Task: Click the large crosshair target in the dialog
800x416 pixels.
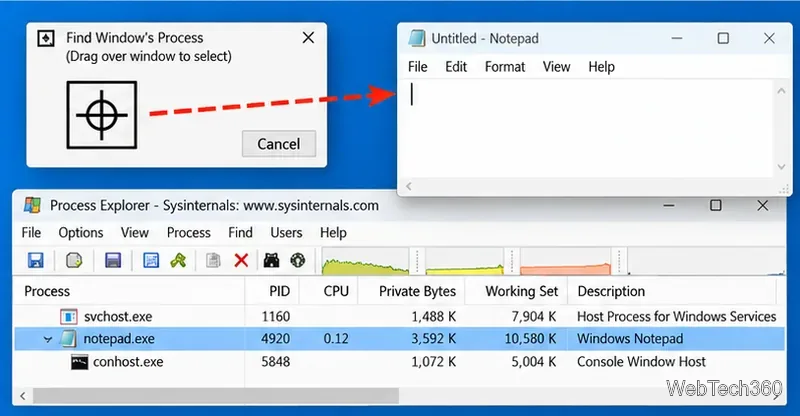Action: pos(102,115)
